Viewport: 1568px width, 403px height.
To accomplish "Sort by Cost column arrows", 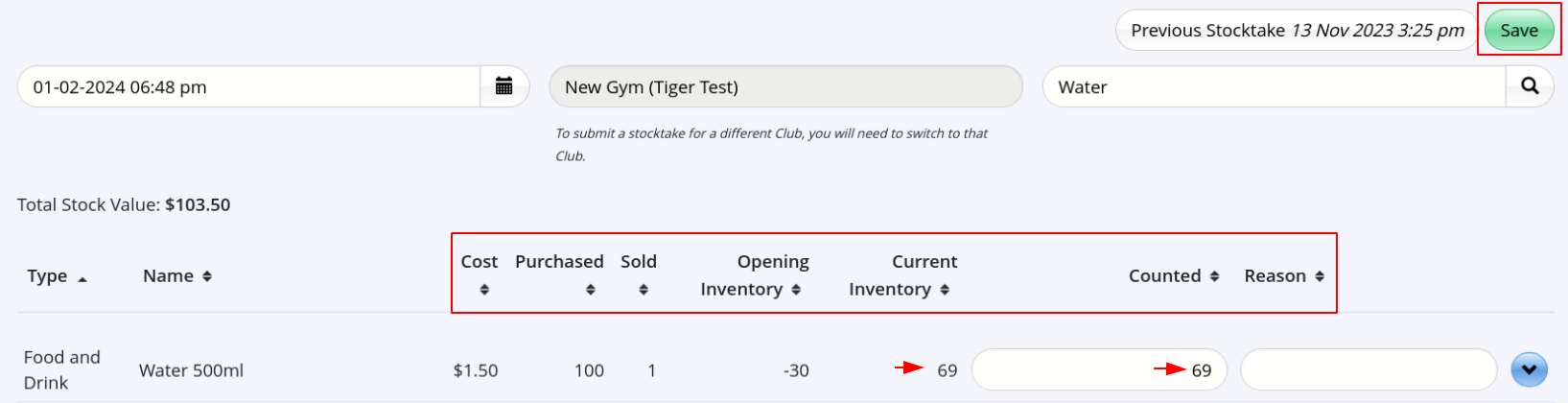I will click(484, 290).
